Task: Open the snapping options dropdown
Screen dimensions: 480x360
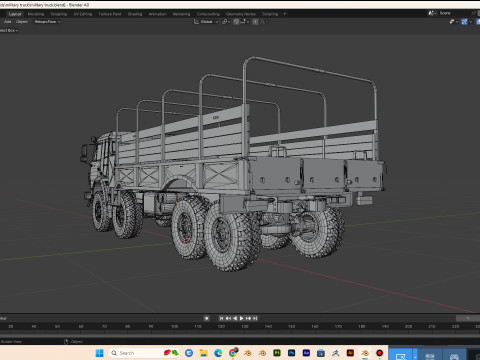Action: pos(244,22)
